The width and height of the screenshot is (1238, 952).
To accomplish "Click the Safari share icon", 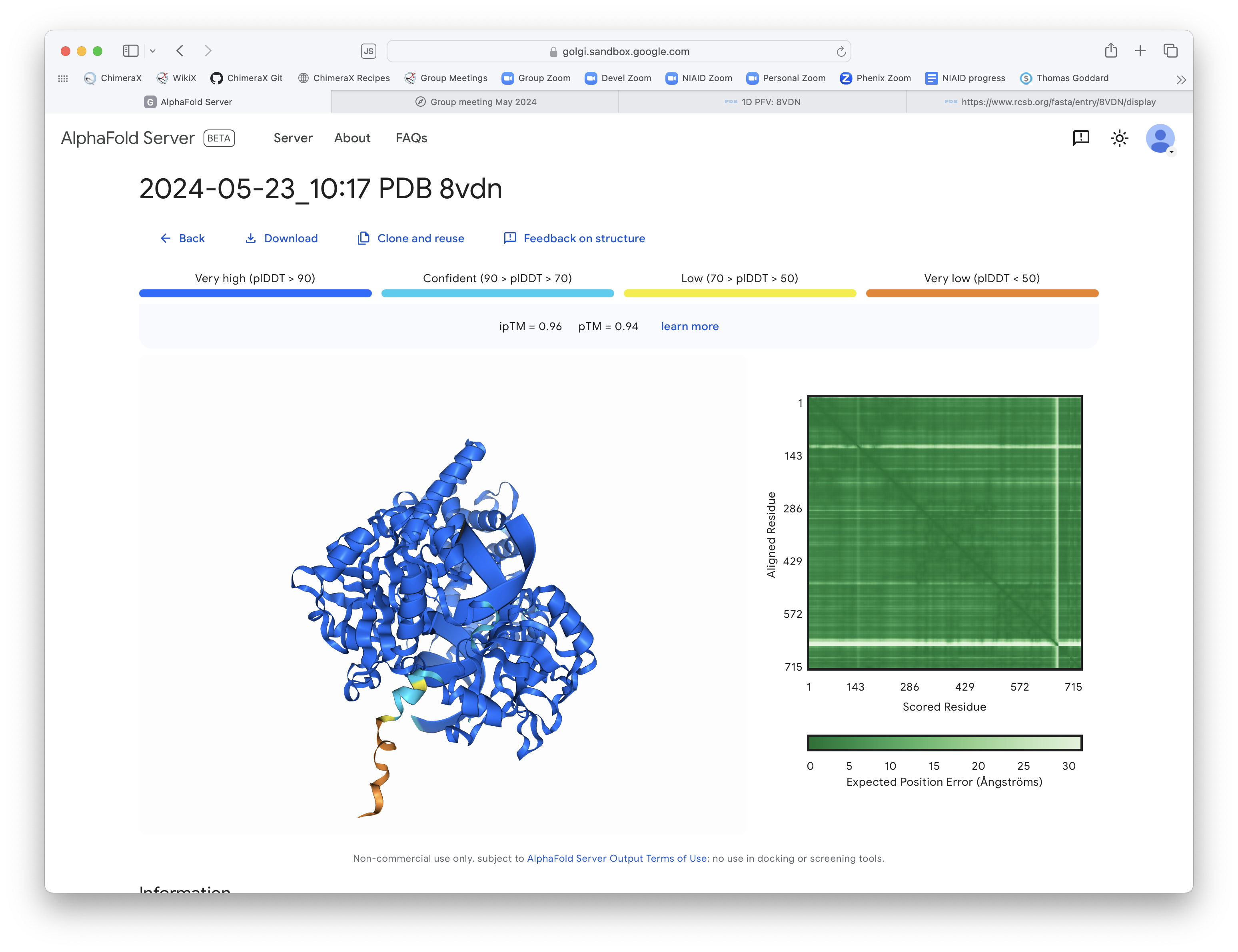I will point(1110,51).
